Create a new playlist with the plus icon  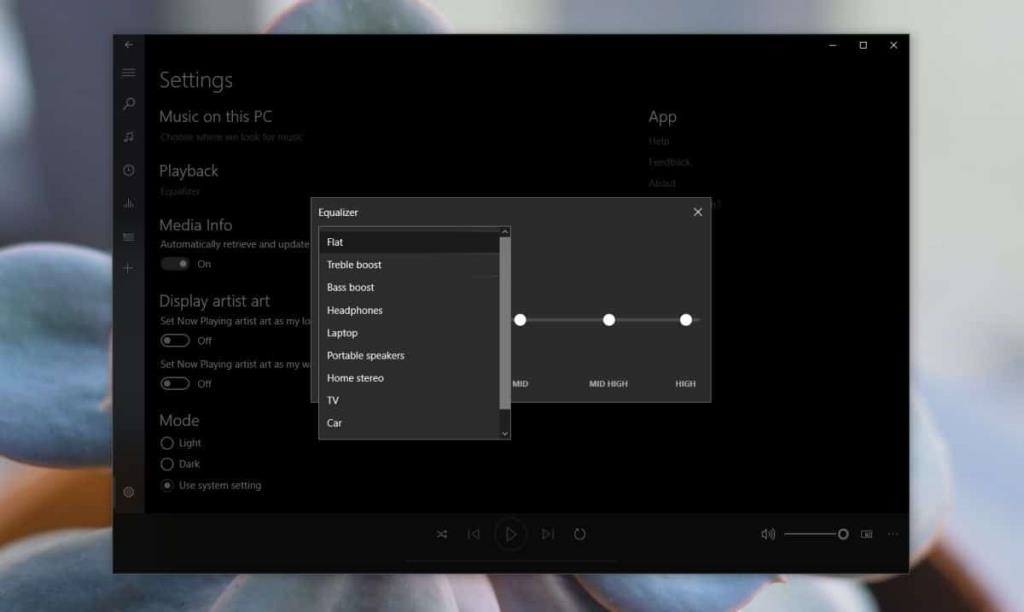(x=127, y=267)
